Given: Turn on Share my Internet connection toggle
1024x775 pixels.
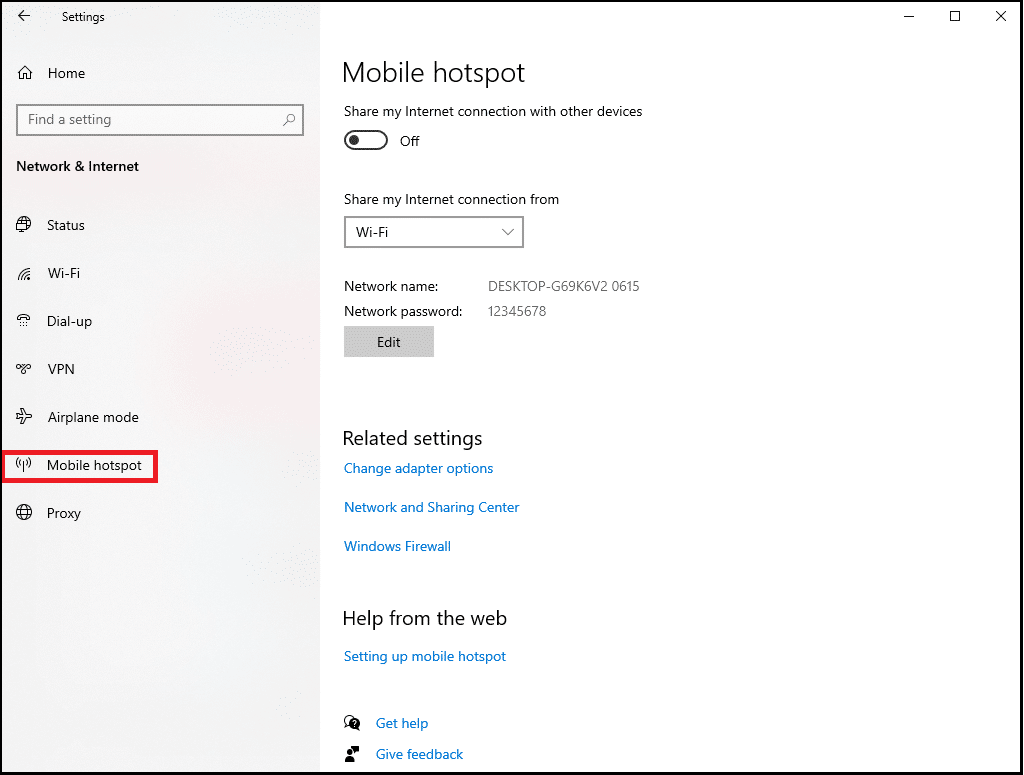Looking at the screenshot, I should point(366,140).
